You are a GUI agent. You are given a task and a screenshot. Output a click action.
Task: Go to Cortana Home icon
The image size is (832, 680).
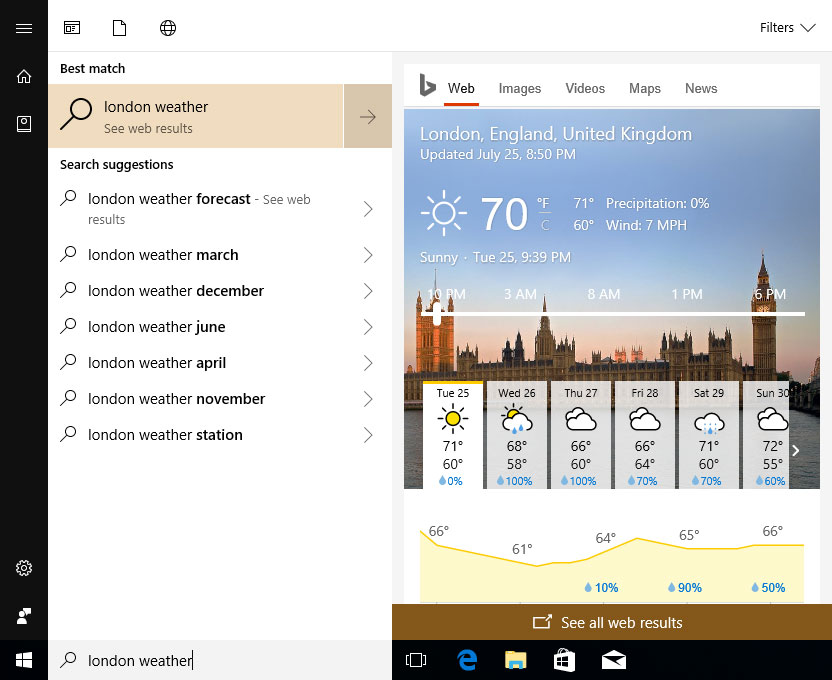(24, 77)
